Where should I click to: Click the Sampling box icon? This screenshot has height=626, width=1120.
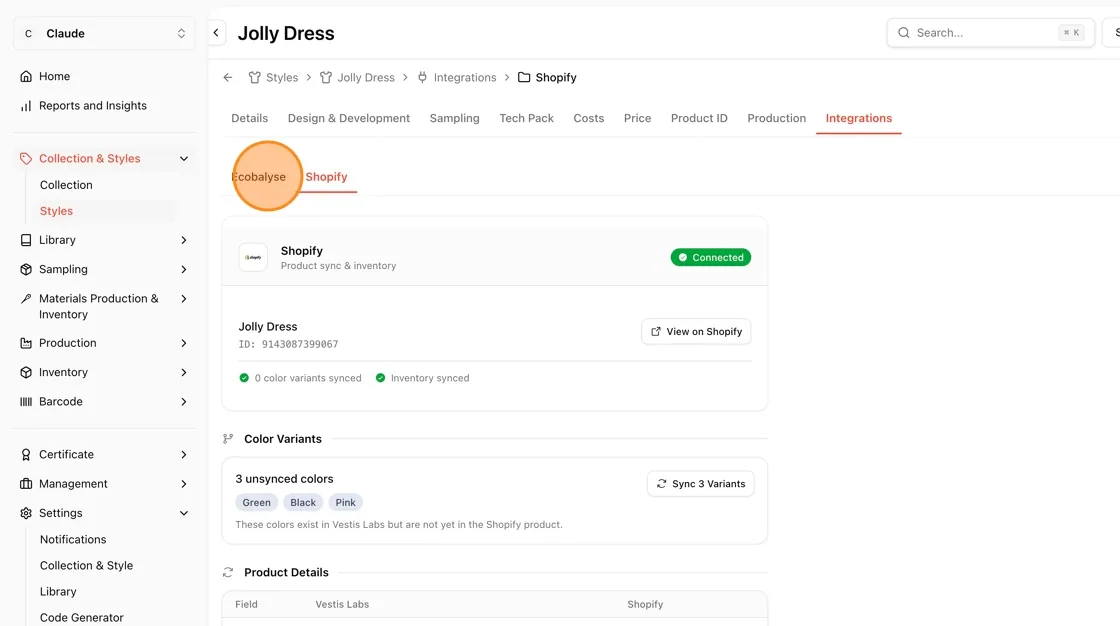click(26, 269)
